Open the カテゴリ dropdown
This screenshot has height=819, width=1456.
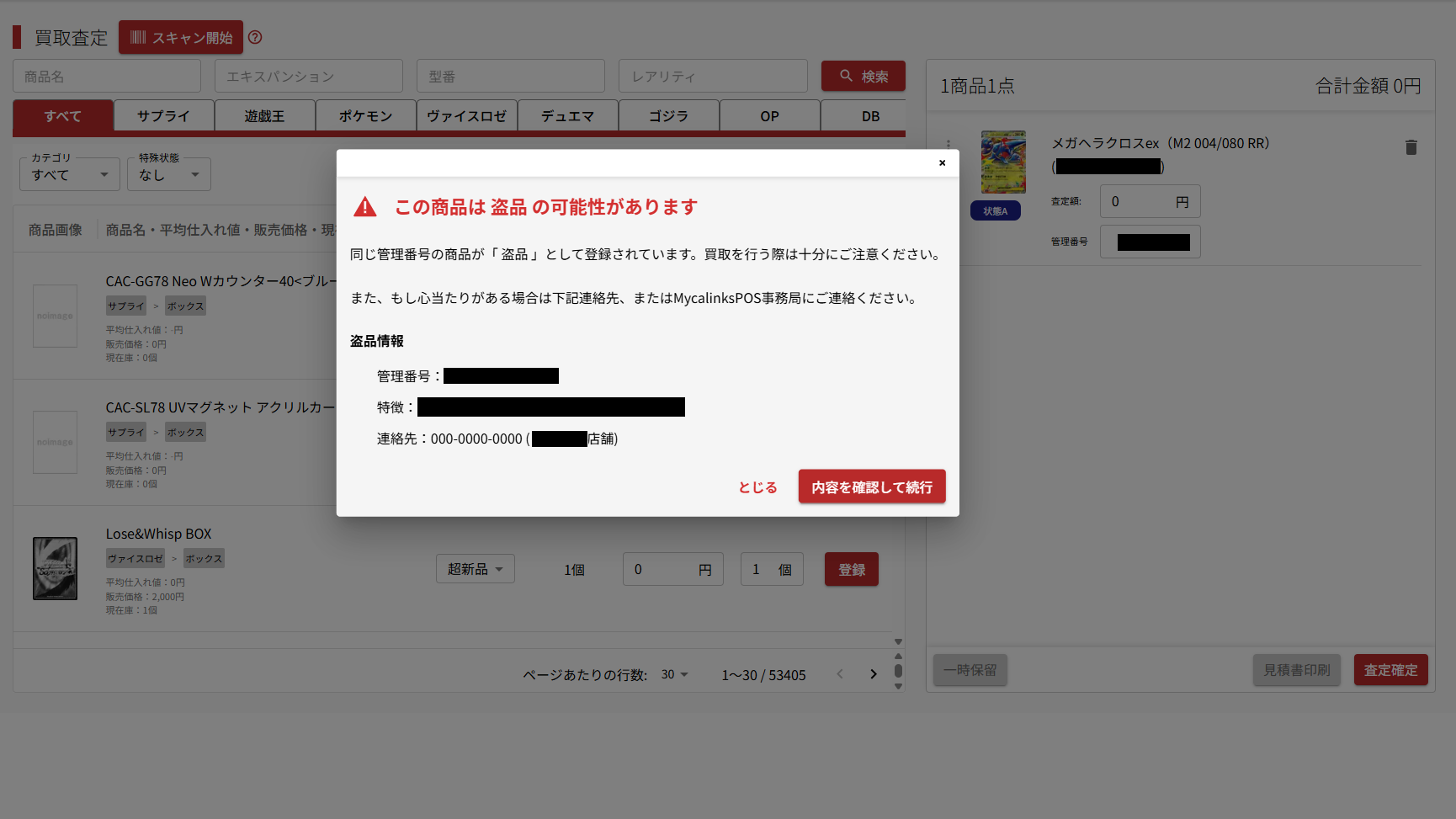pos(70,174)
